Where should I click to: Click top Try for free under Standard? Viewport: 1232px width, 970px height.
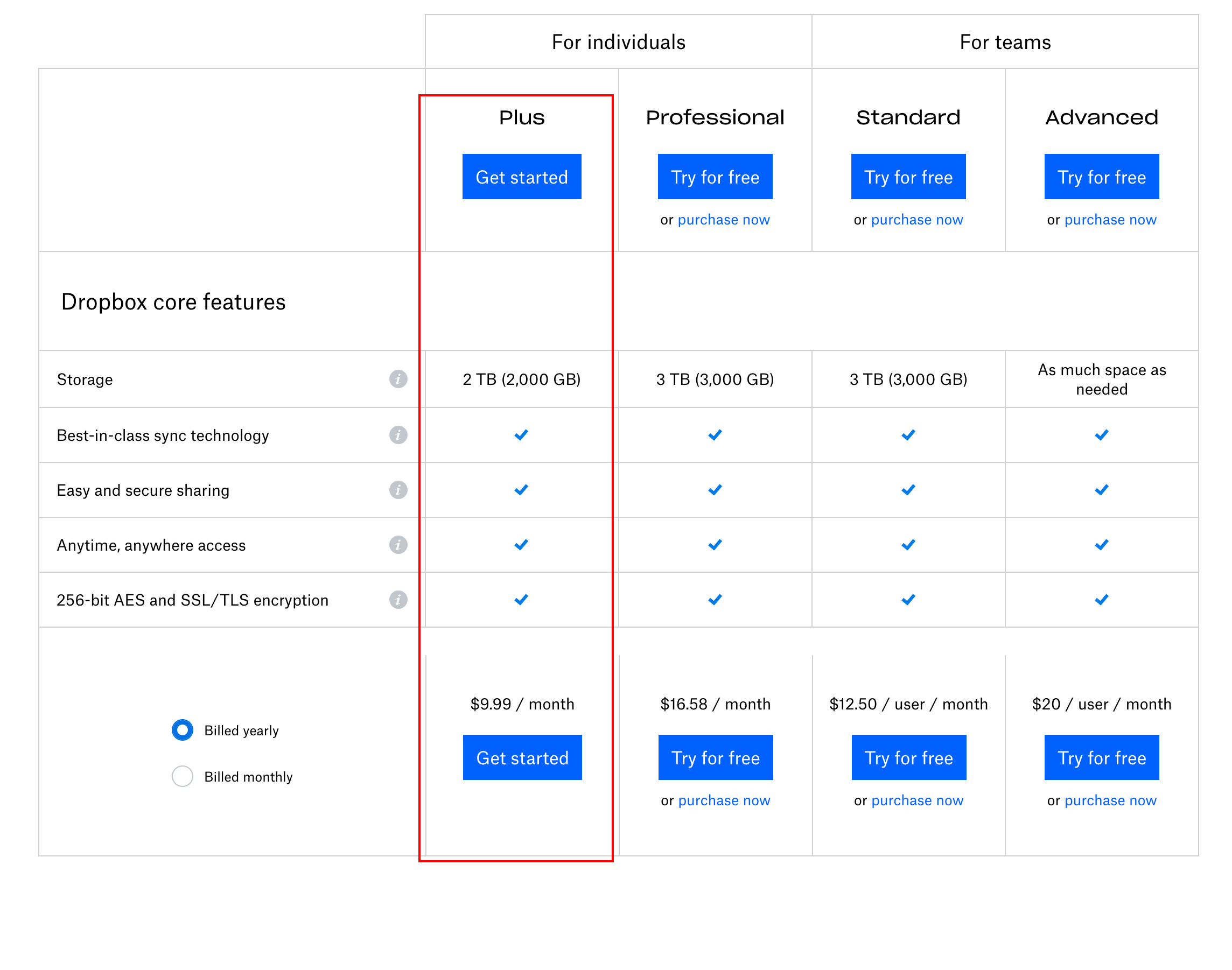pos(908,177)
